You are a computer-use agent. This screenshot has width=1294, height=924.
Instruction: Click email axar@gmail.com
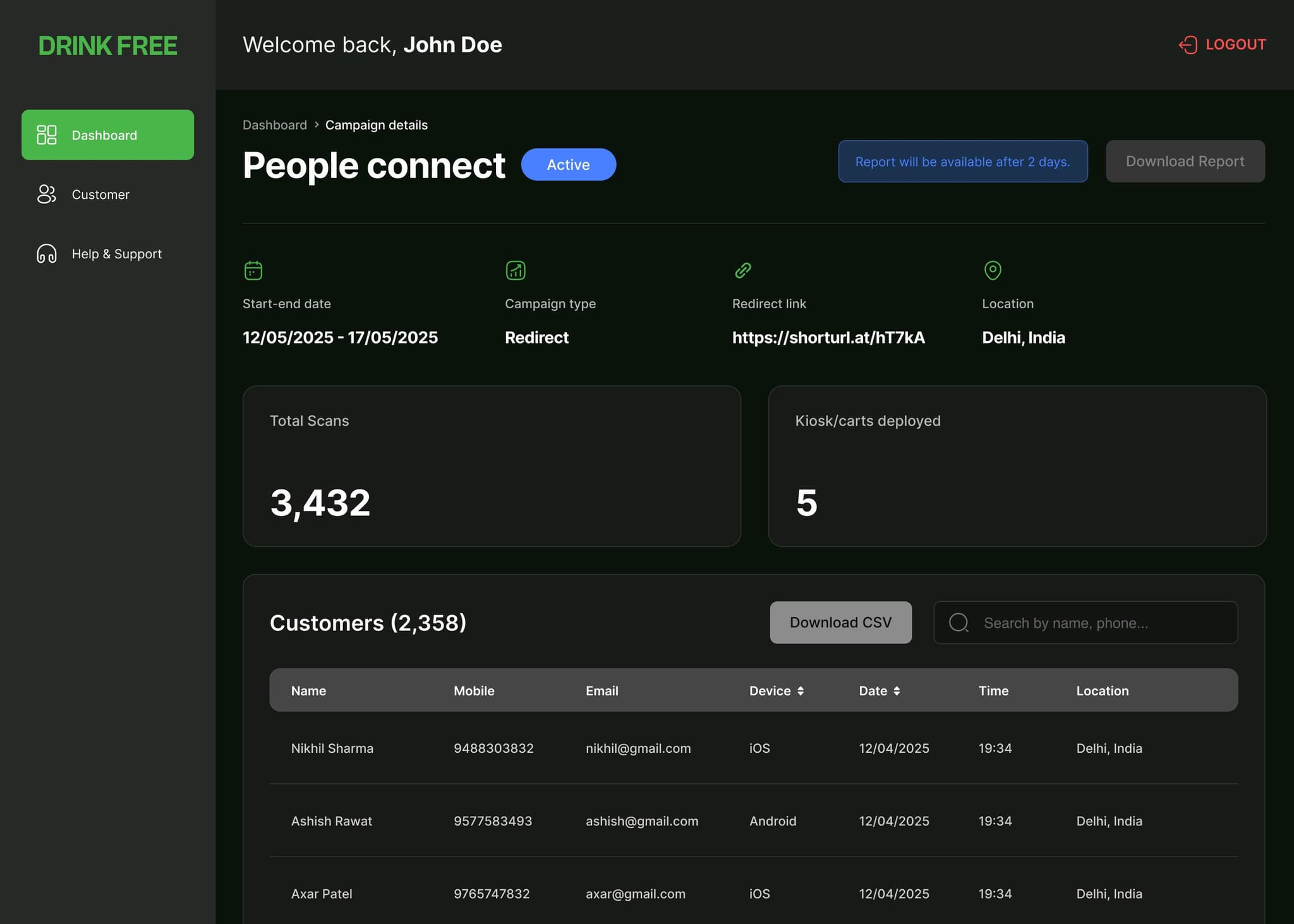coord(636,894)
